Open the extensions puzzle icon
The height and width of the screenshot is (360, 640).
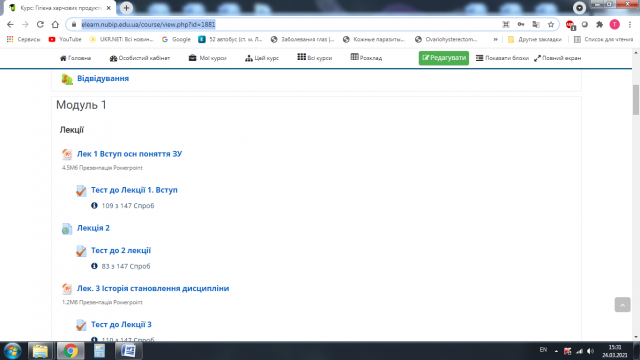pyautogui.click(x=599, y=24)
